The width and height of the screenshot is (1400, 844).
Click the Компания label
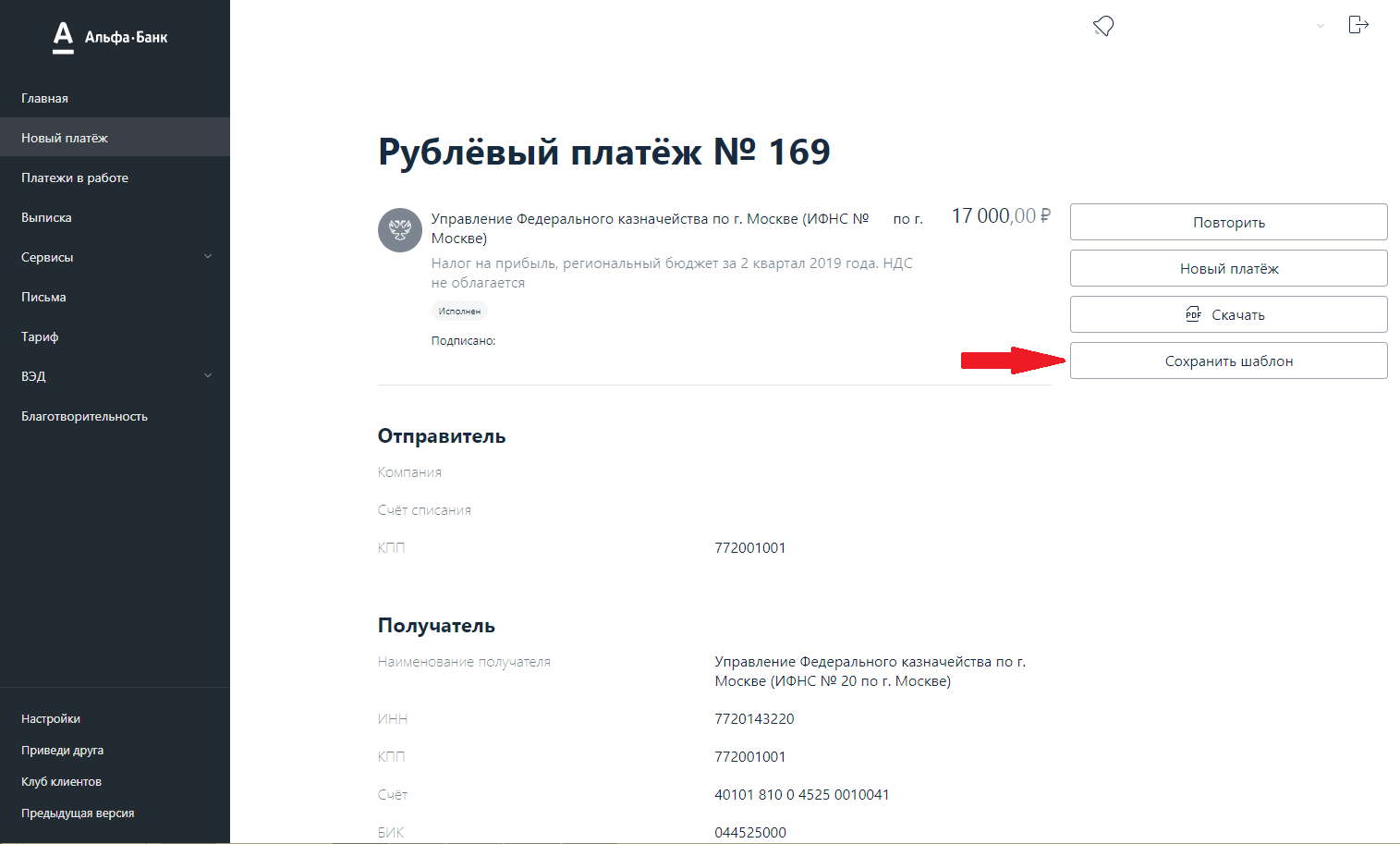point(409,471)
